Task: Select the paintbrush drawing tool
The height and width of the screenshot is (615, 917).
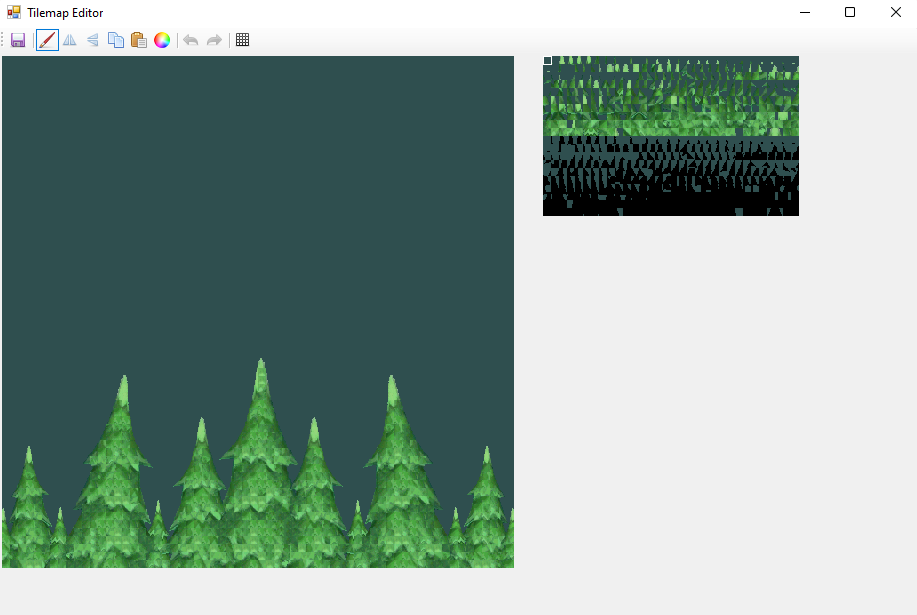Action: 47,40
